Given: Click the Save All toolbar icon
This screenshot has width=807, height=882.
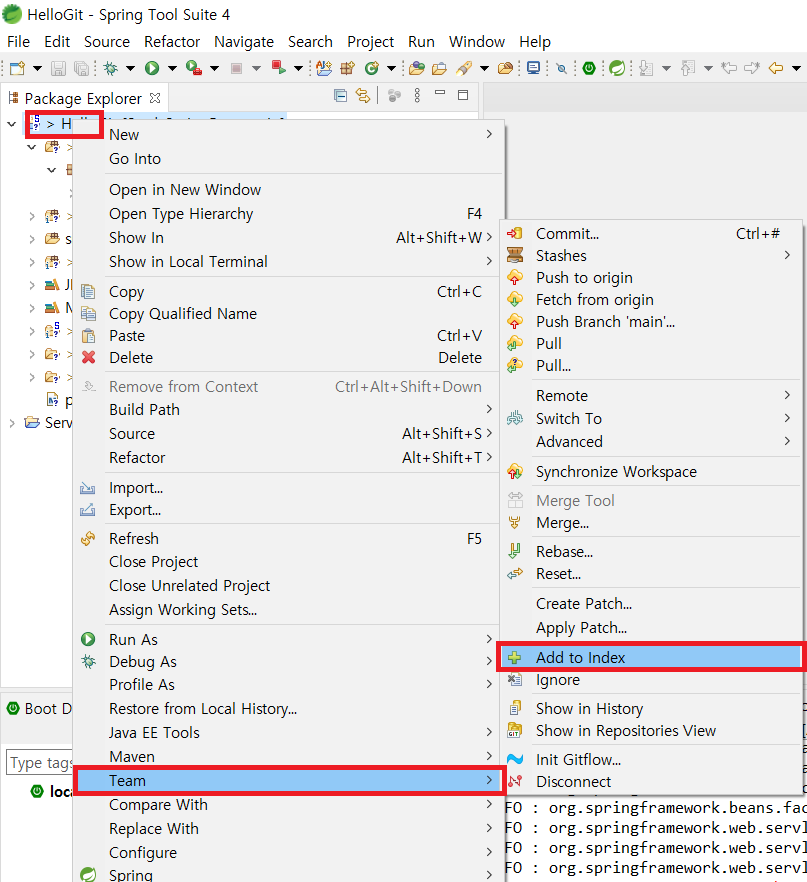Looking at the screenshot, I should (x=82, y=68).
